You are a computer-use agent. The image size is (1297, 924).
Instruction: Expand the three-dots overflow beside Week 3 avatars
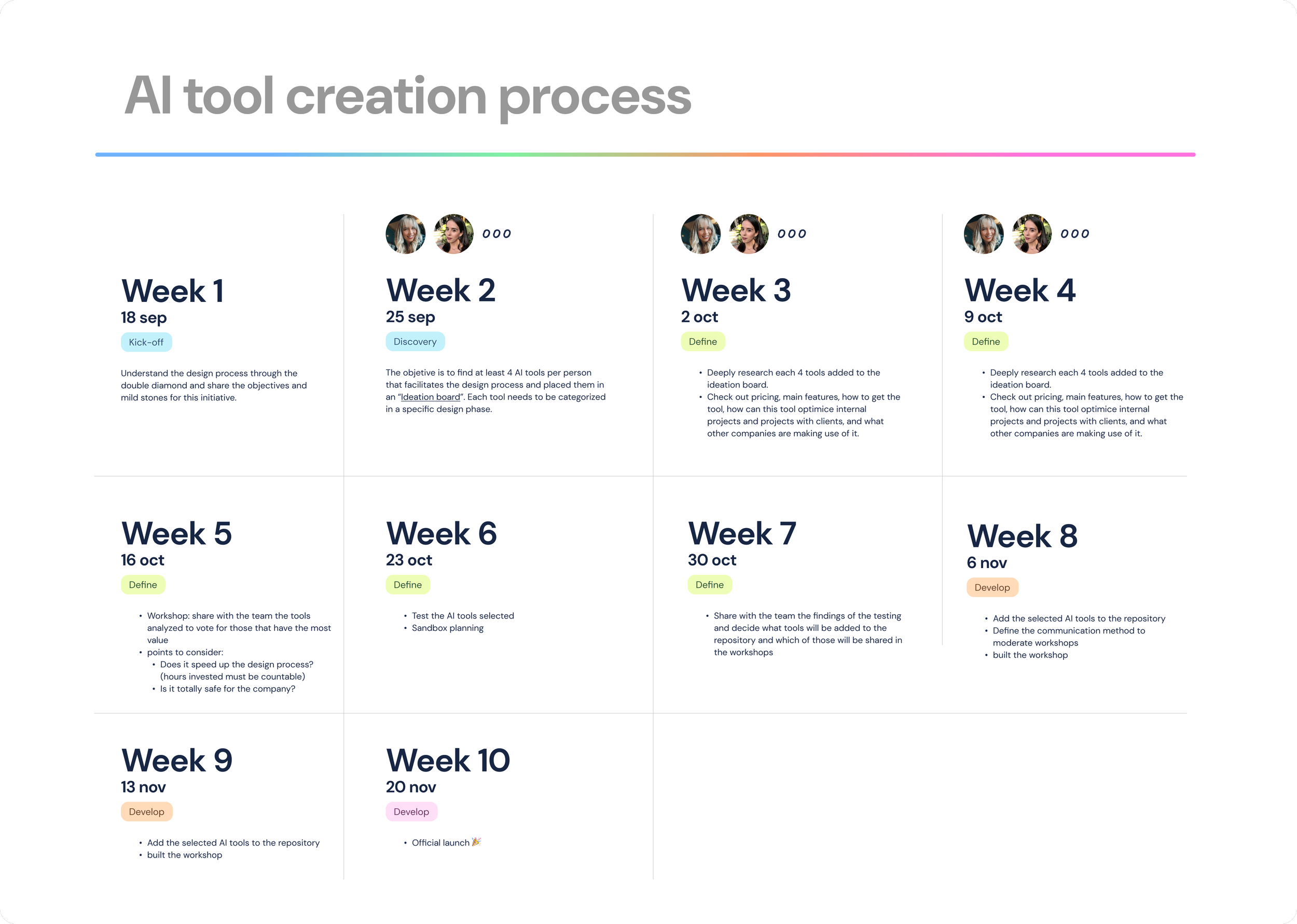[x=792, y=234]
